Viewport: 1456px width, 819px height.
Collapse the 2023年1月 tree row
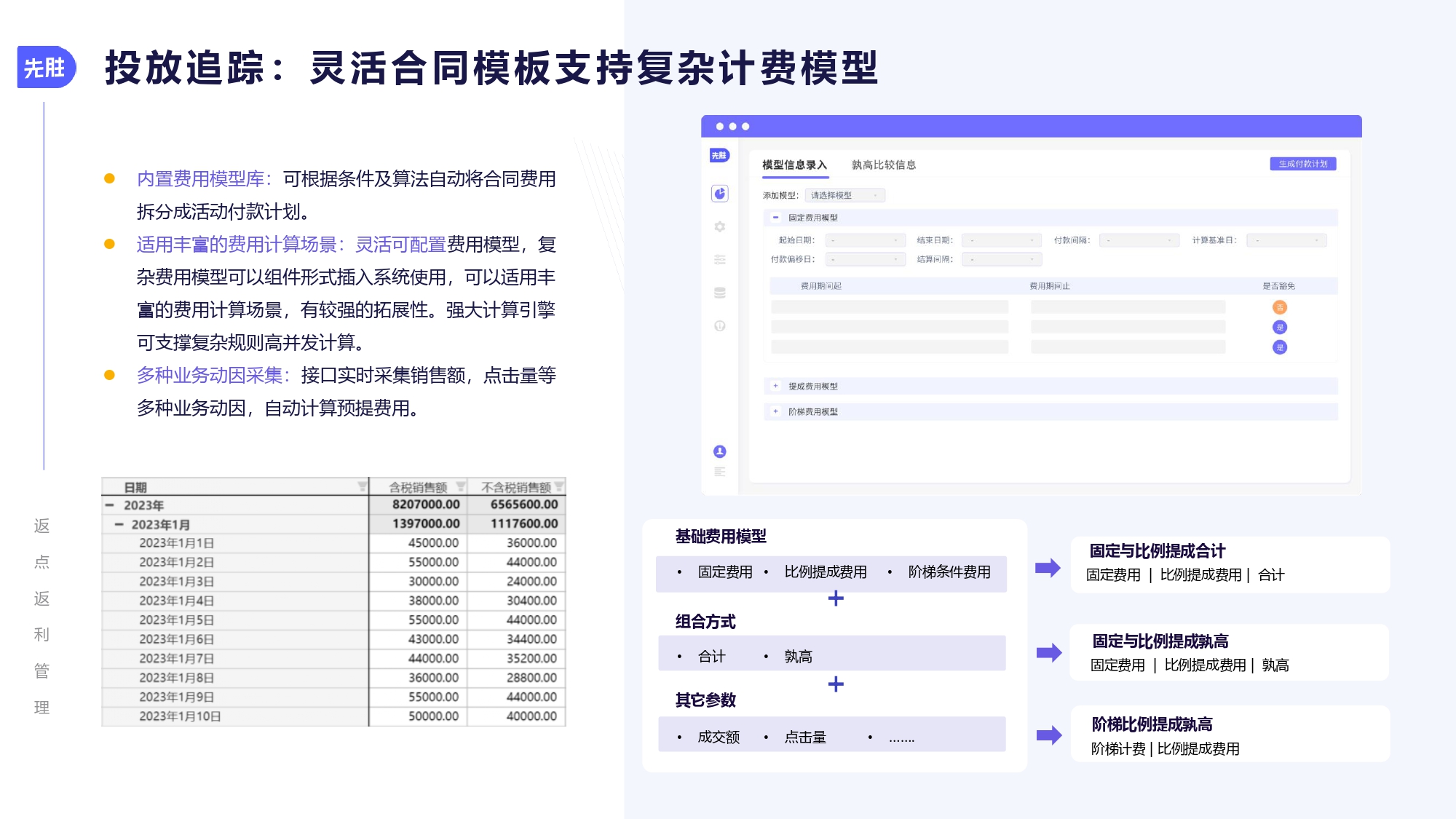click(119, 524)
